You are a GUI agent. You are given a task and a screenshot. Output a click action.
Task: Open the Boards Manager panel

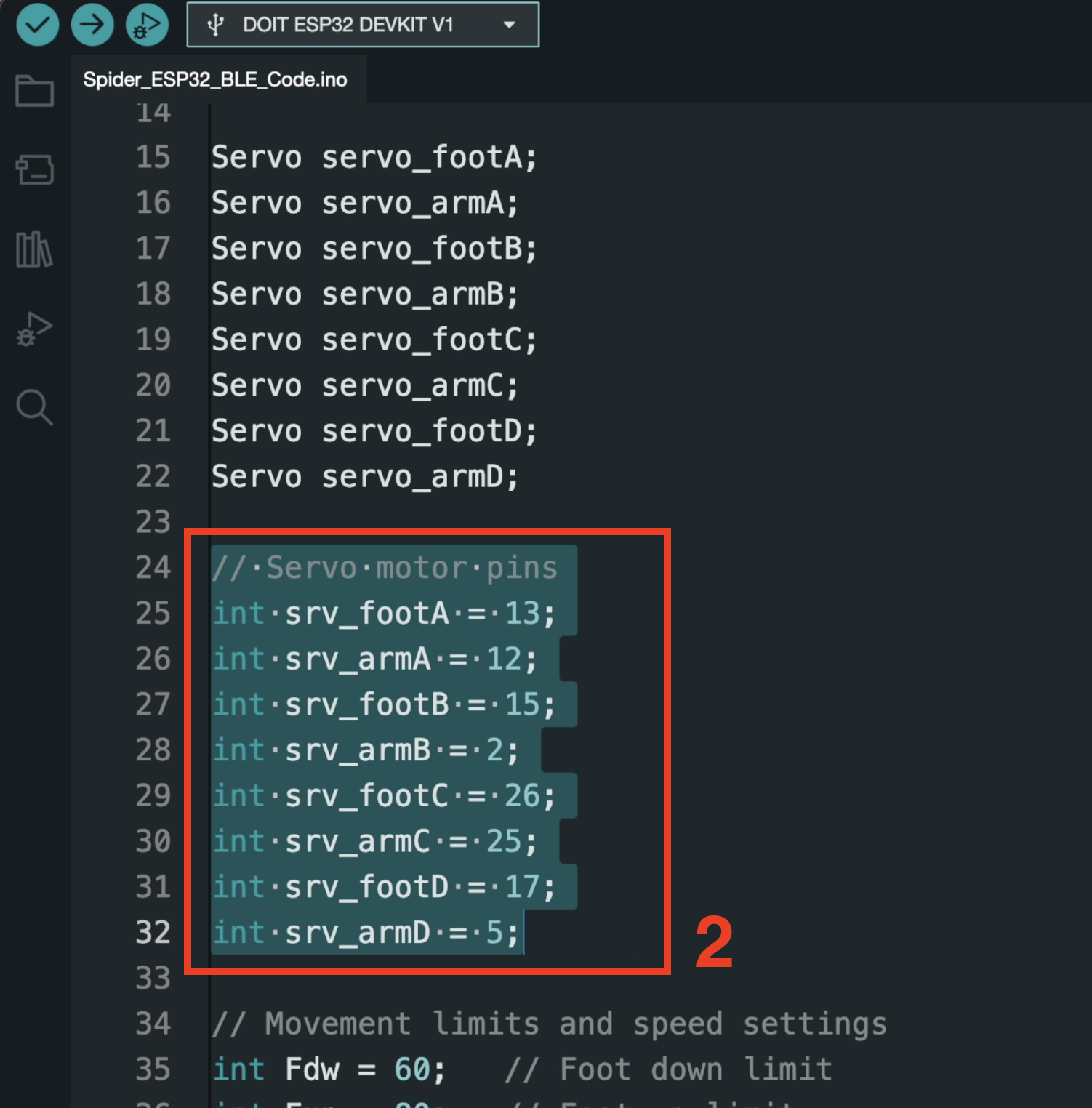coord(34,170)
